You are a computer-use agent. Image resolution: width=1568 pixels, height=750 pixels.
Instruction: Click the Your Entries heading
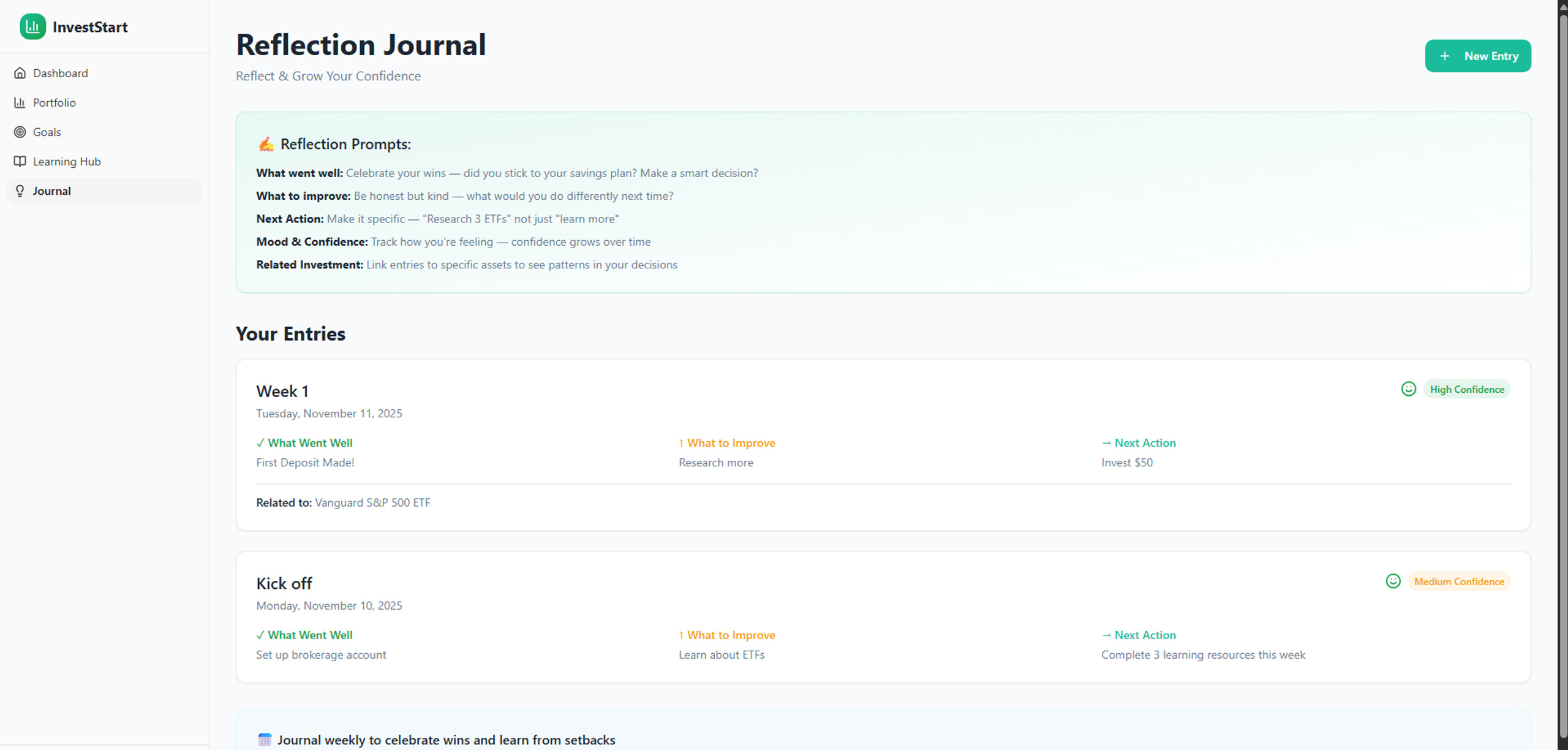290,333
